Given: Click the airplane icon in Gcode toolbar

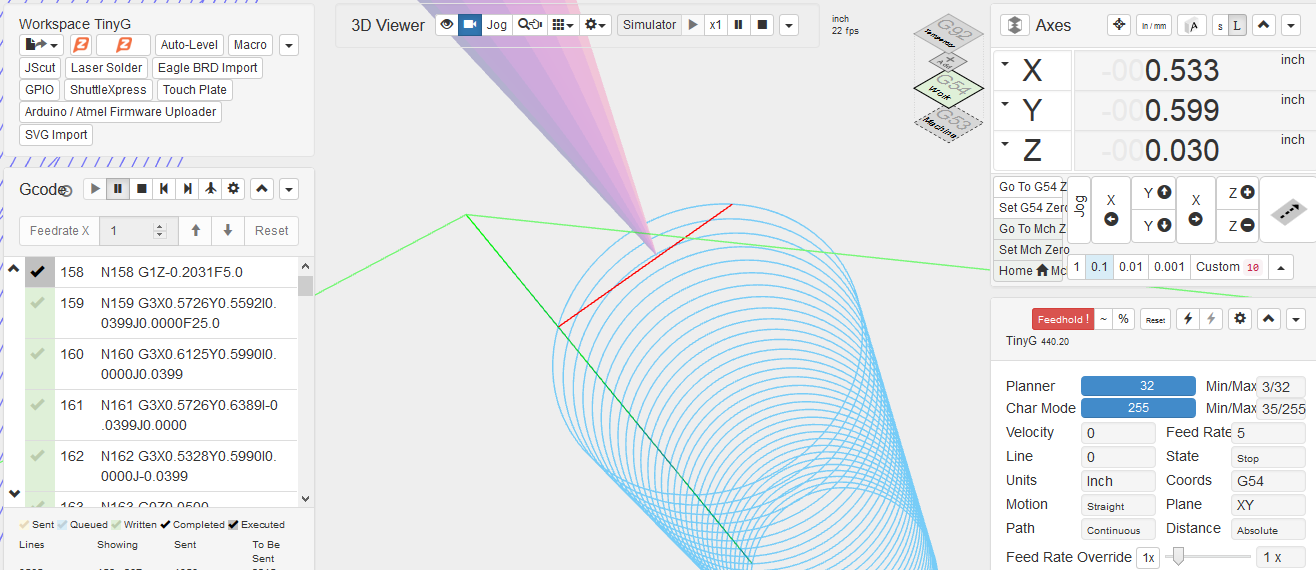Looking at the screenshot, I should (210, 188).
